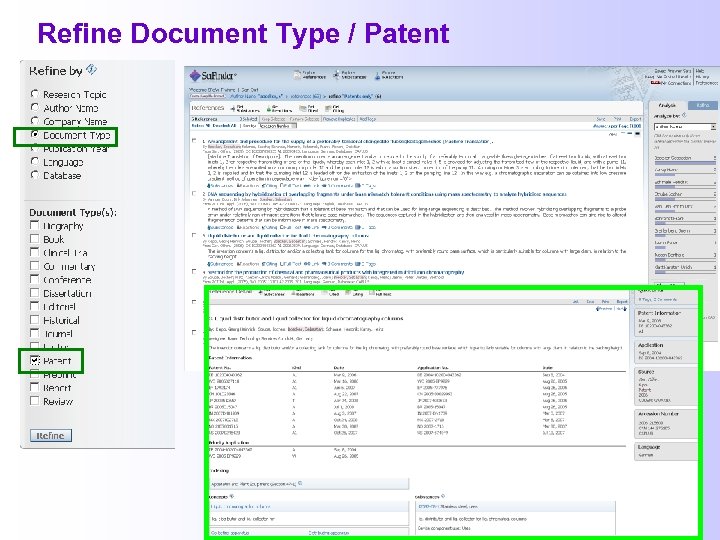Click Get Citing in References toolbar
720x540 pixels.
[335, 108]
